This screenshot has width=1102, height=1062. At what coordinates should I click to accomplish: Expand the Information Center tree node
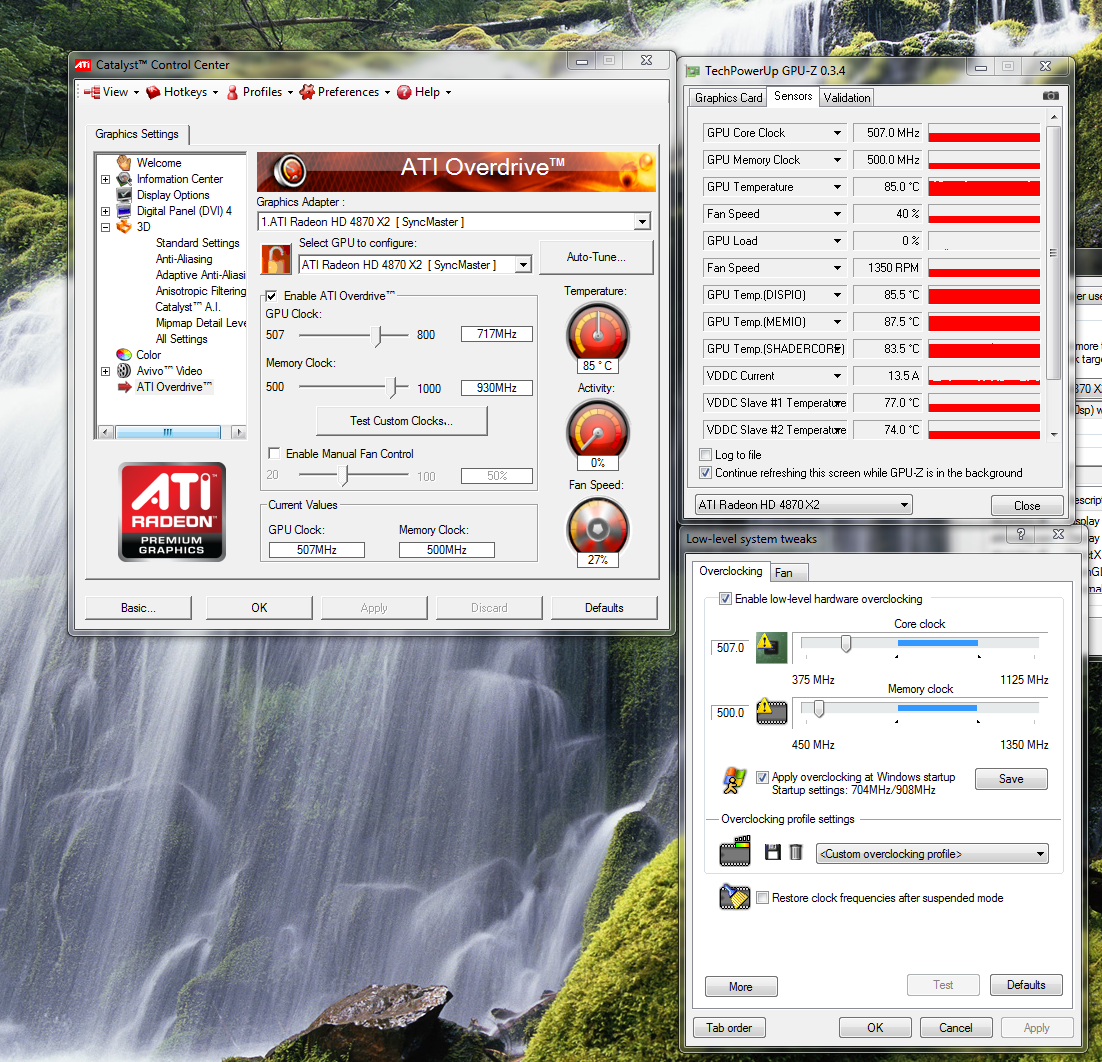coord(105,179)
